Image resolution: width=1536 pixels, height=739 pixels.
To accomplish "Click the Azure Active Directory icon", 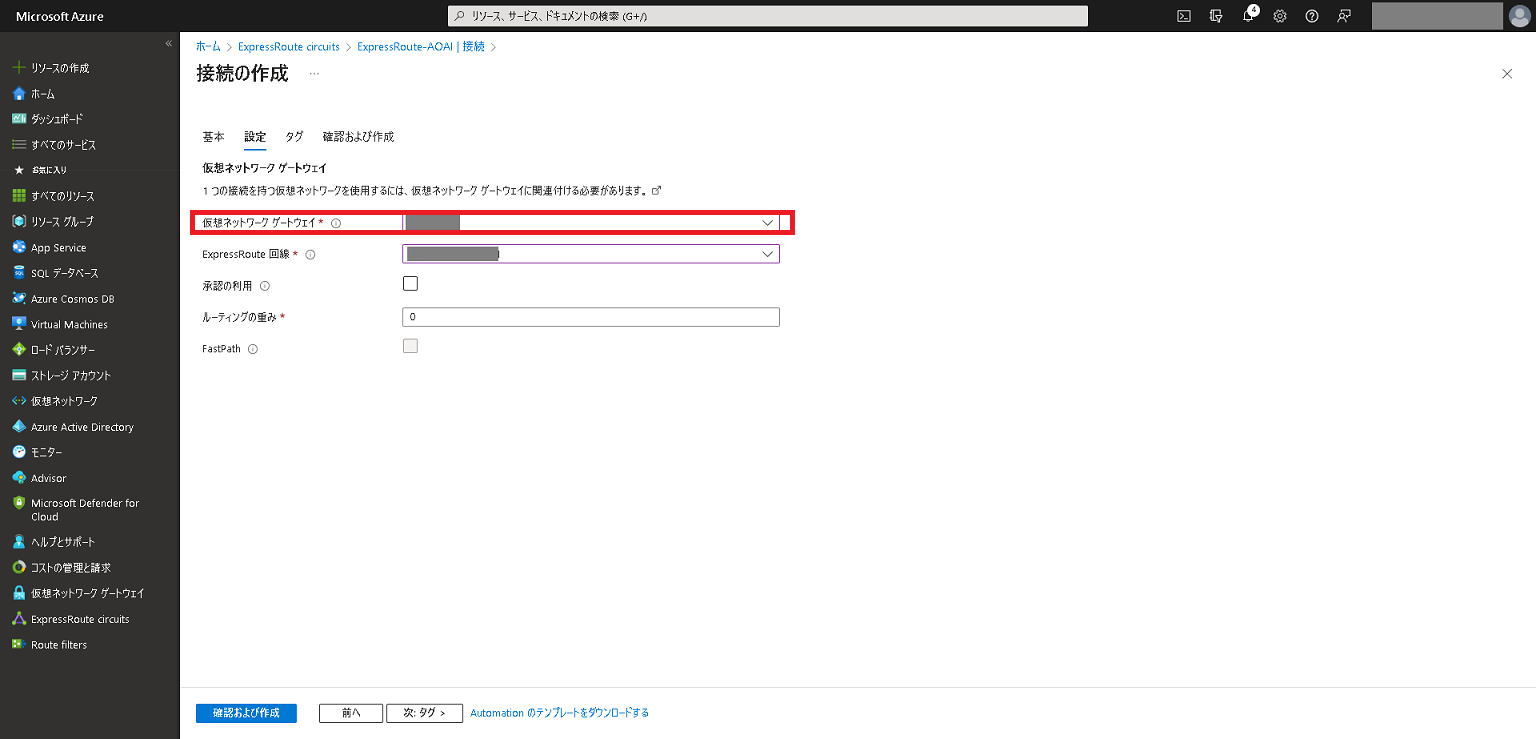I will [x=18, y=427].
